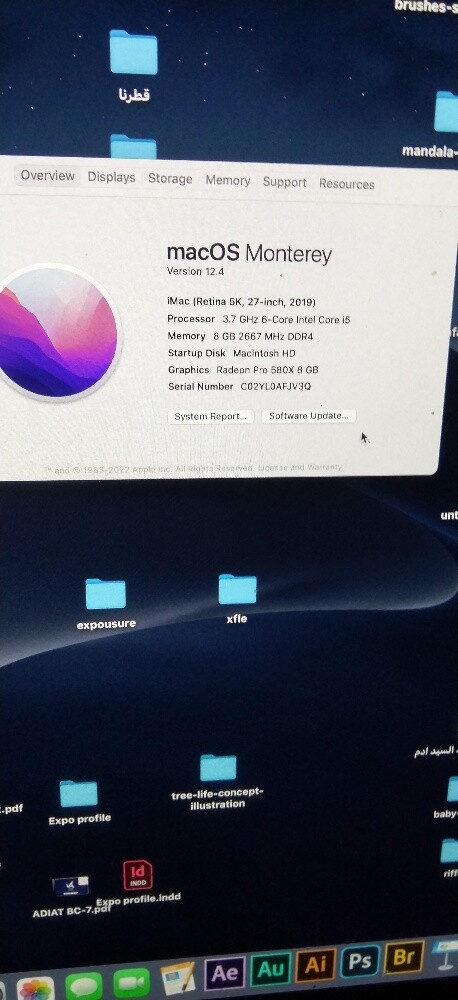This screenshot has width=458, height=1000.
Task: Click the Software Update button
Action: coord(309,416)
